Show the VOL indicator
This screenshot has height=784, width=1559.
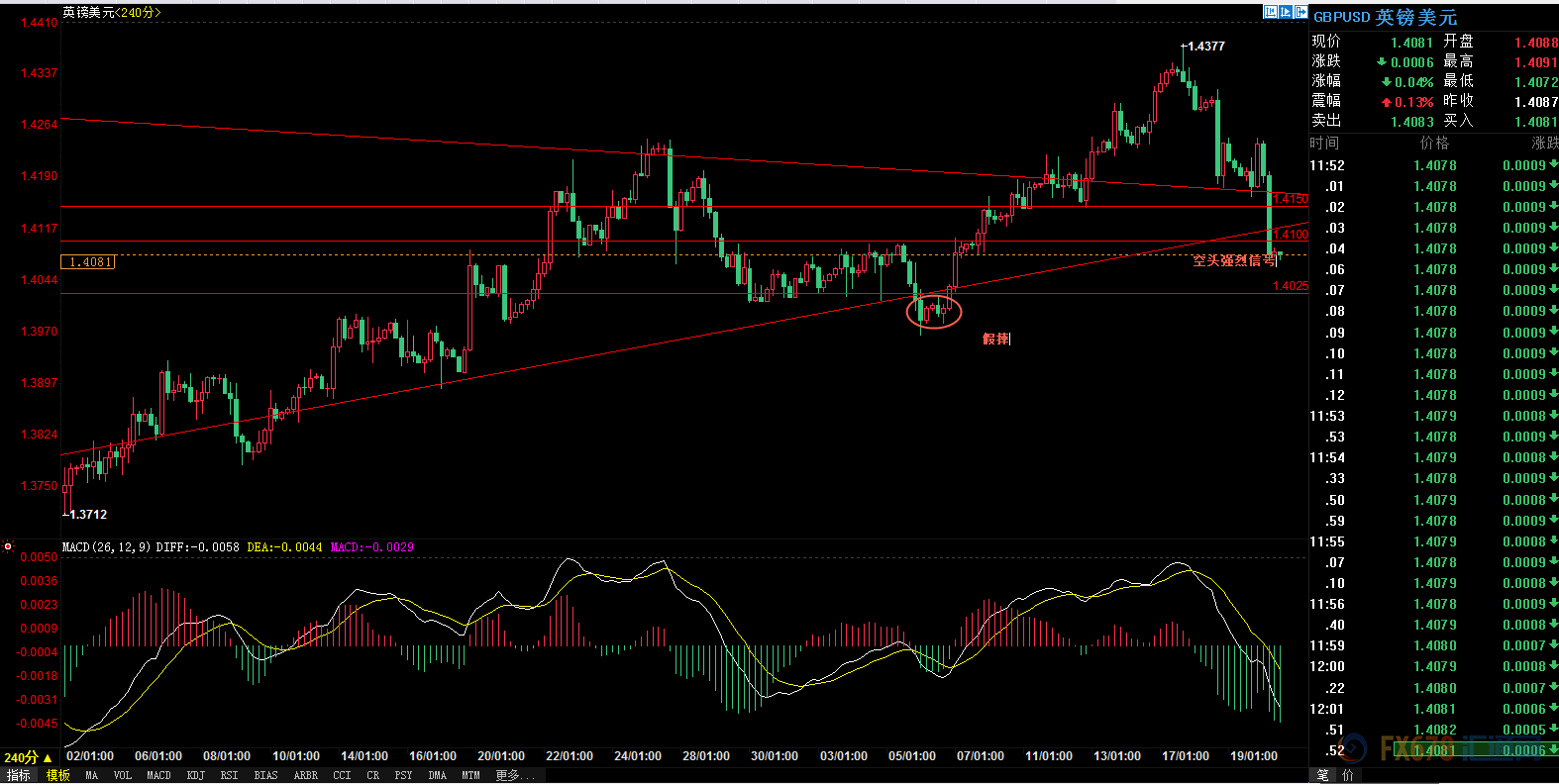123,775
